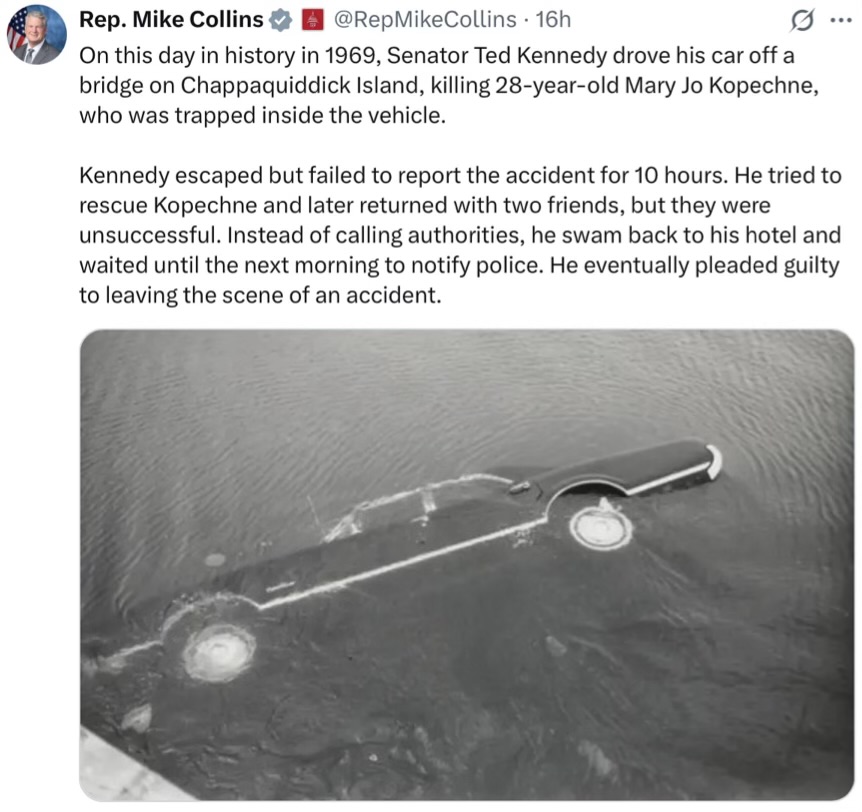Screen dimensions: 862x812
Task: Click the final line "to leaving the scene"
Action: pyautogui.click(x=260, y=295)
